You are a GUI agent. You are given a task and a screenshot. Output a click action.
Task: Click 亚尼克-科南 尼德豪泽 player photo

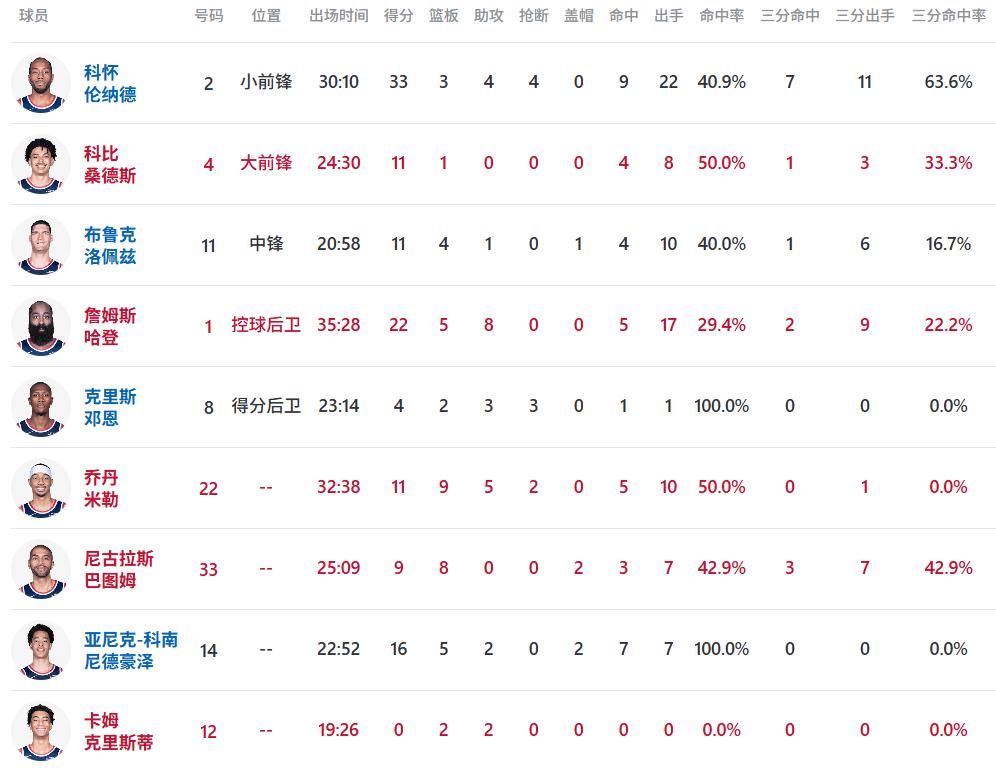coord(41,650)
